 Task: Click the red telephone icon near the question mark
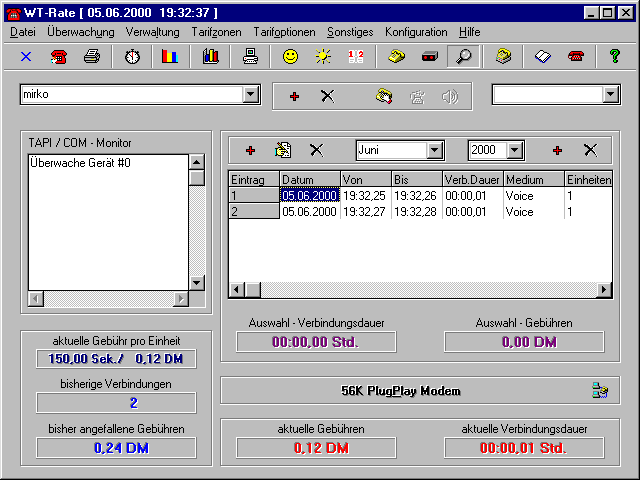click(x=576, y=56)
